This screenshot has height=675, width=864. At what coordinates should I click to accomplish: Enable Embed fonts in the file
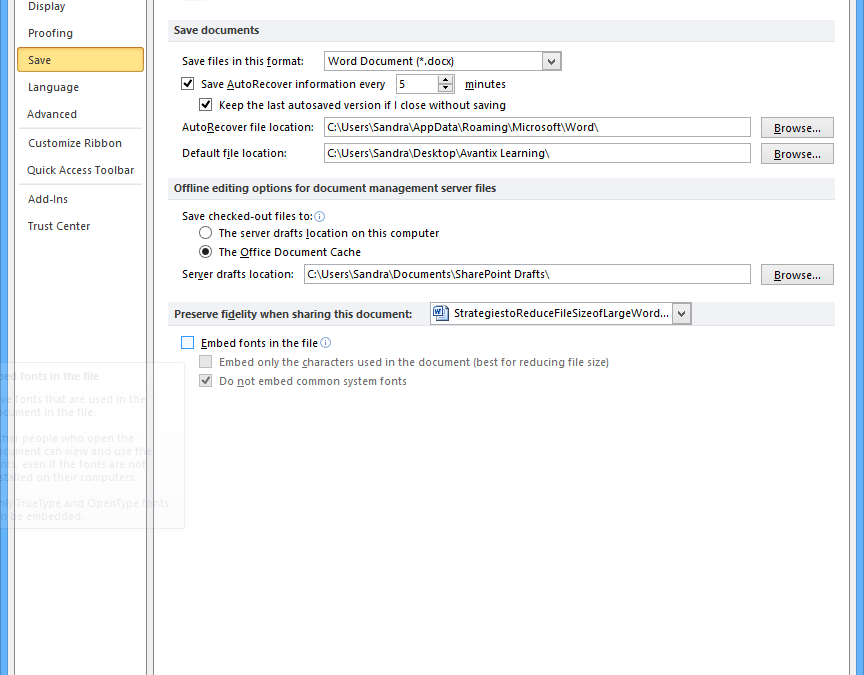pos(188,343)
